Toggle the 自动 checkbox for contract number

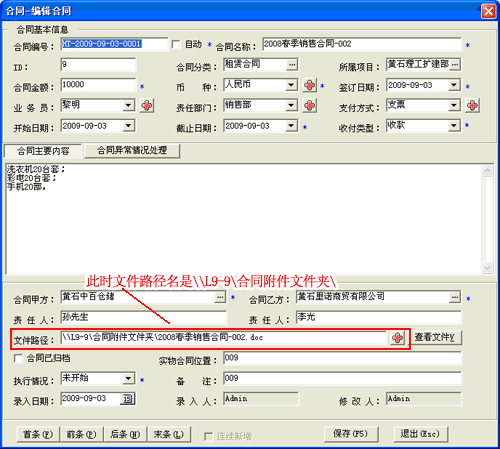176,44
